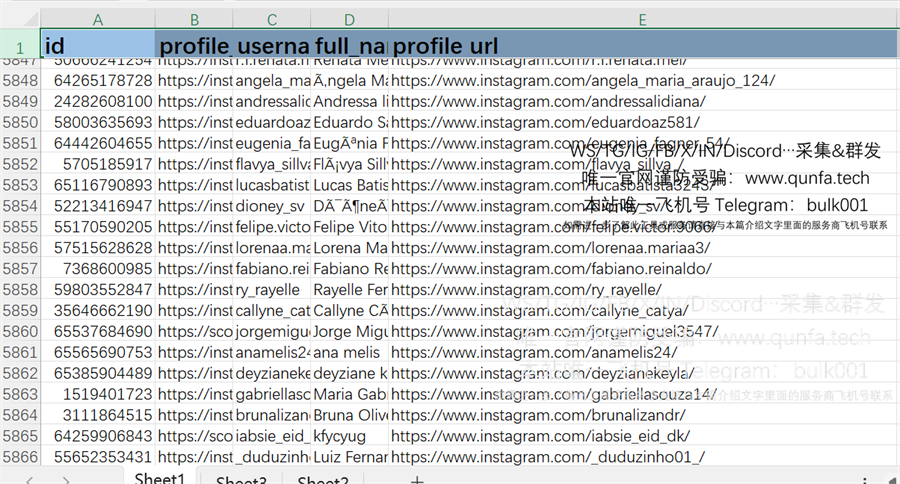Click cell with id 3111864515
900x484 pixels.
98,415
